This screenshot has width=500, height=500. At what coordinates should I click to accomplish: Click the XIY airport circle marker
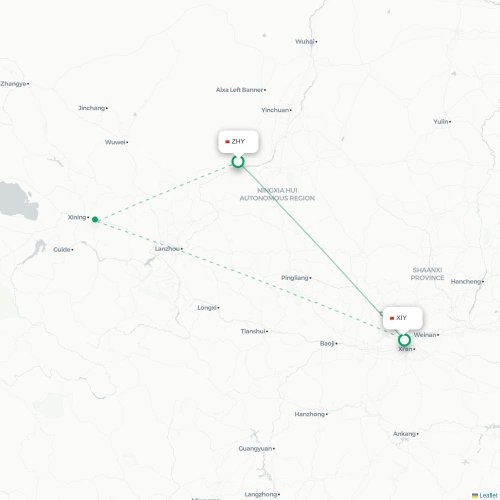tap(404, 340)
